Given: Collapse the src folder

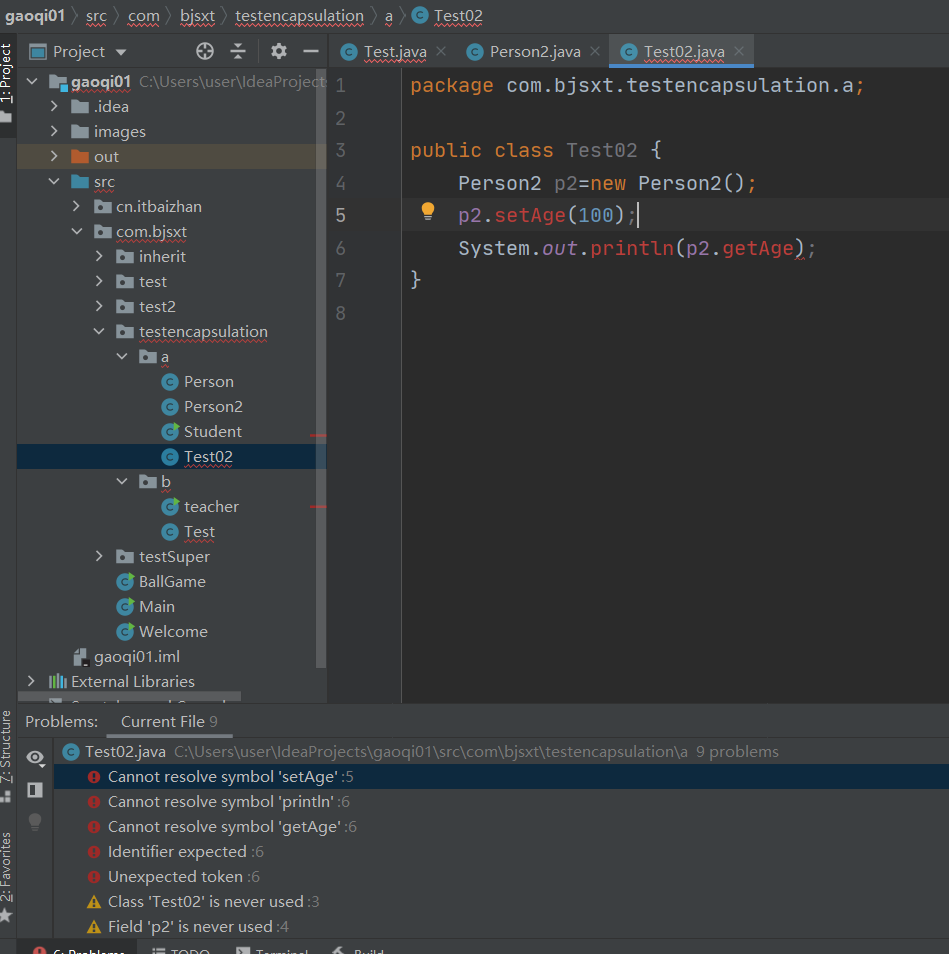Looking at the screenshot, I should pyautogui.click(x=54, y=181).
